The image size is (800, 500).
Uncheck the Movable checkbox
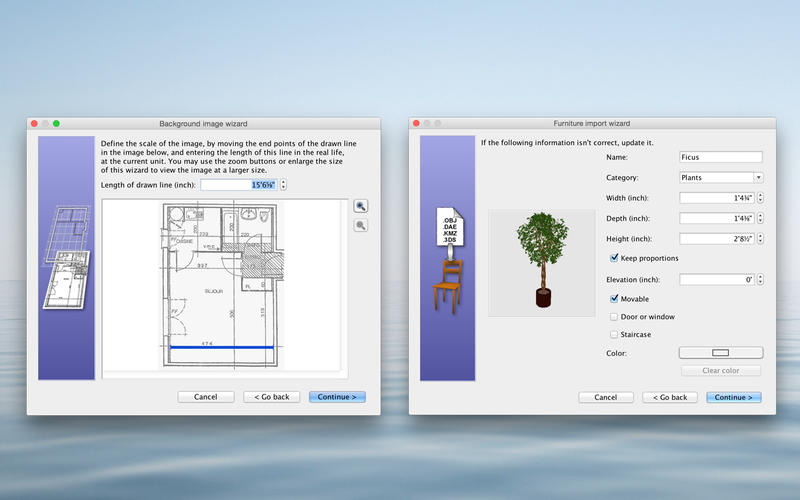(x=613, y=298)
